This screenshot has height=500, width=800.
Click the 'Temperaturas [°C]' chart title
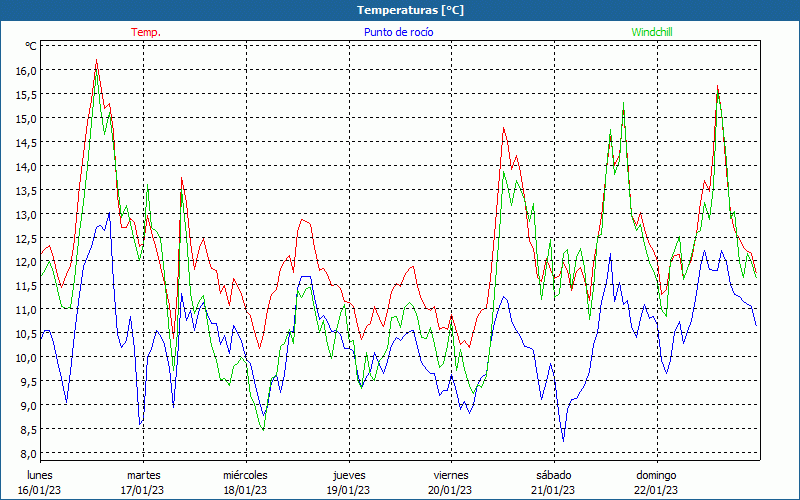click(410, 10)
